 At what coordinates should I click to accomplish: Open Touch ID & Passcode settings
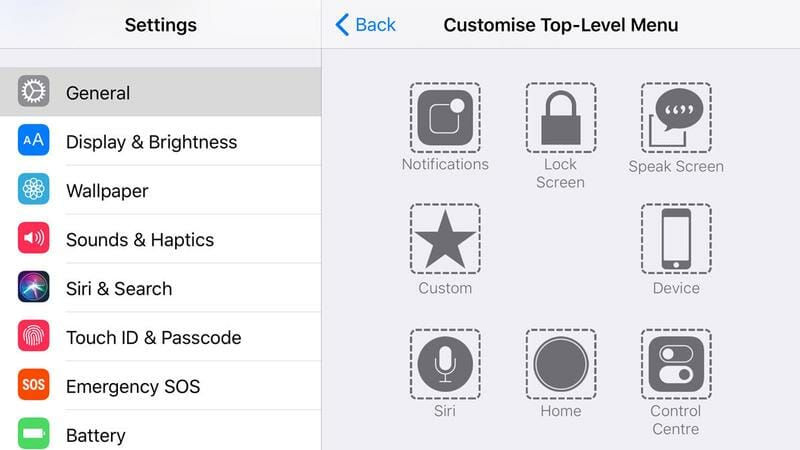point(161,337)
